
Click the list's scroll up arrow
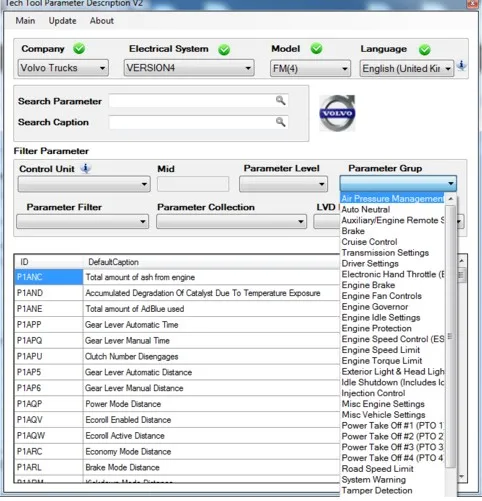pos(451,199)
